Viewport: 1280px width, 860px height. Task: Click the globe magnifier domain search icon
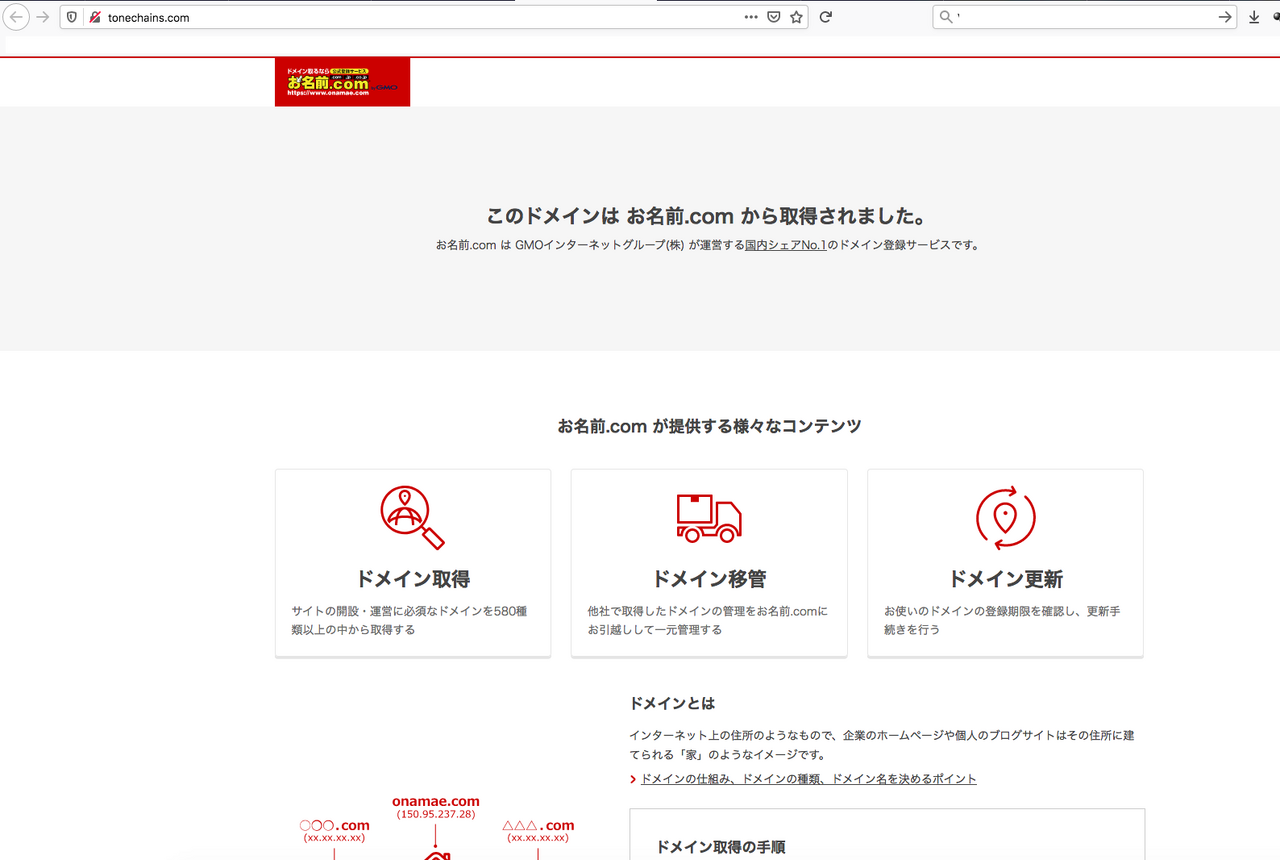[x=412, y=517]
